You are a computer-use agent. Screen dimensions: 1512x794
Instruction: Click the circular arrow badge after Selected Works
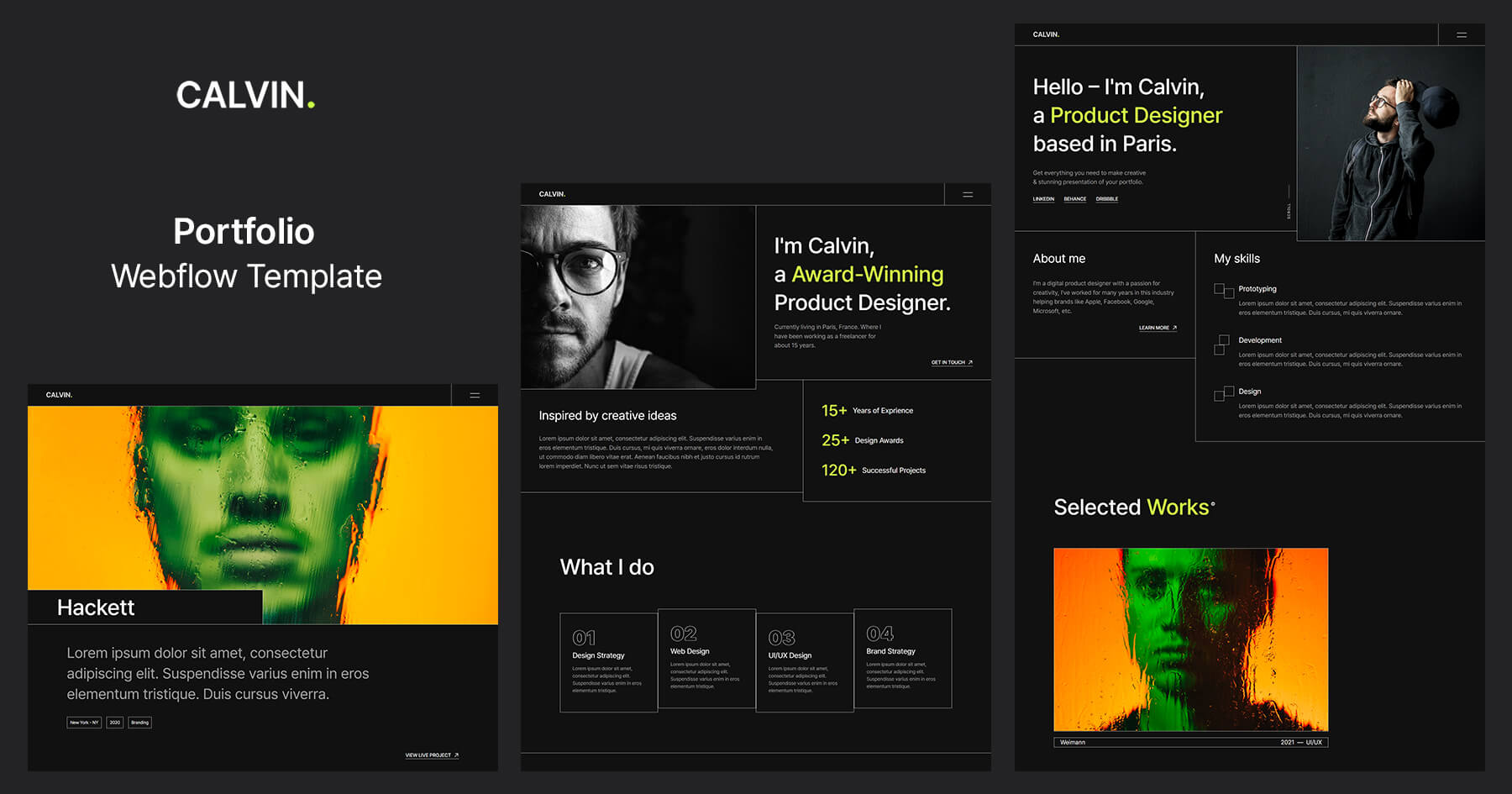(x=1213, y=504)
